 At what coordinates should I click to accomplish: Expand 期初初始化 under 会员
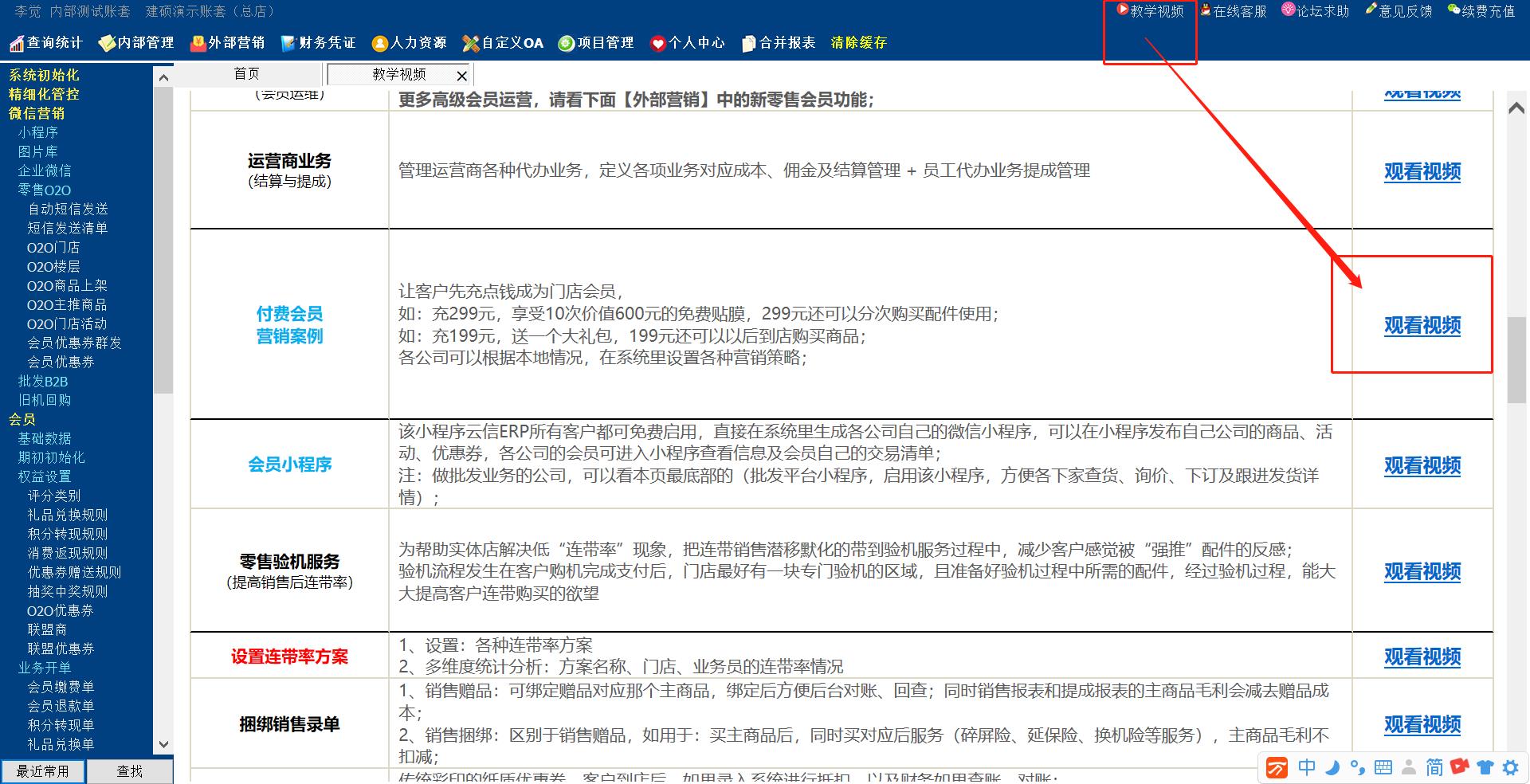51,457
